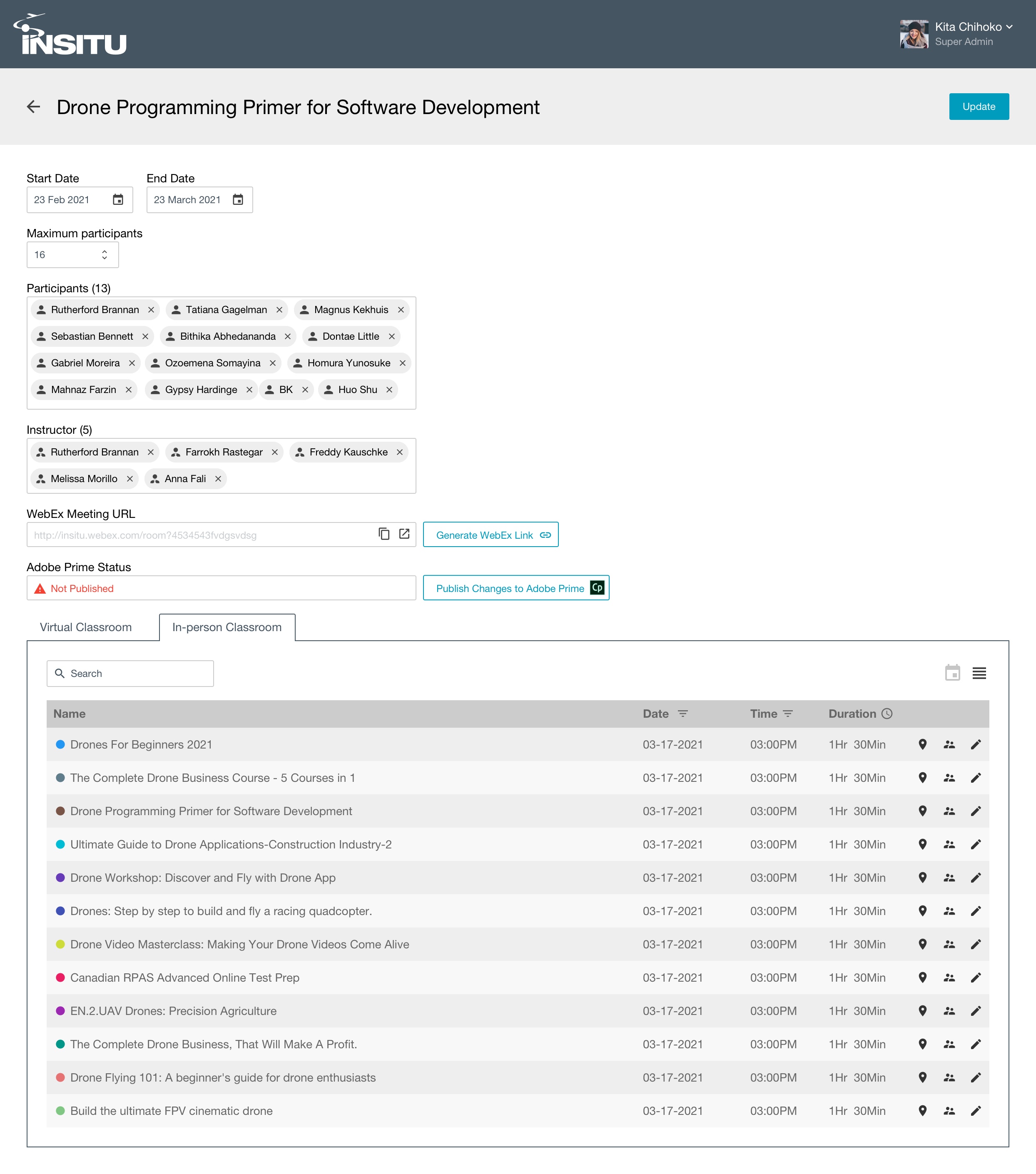The height and width of the screenshot is (1174, 1036).
Task: Remove instructor Anna Fali
Action: pyautogui.click(x=218, y=478)
